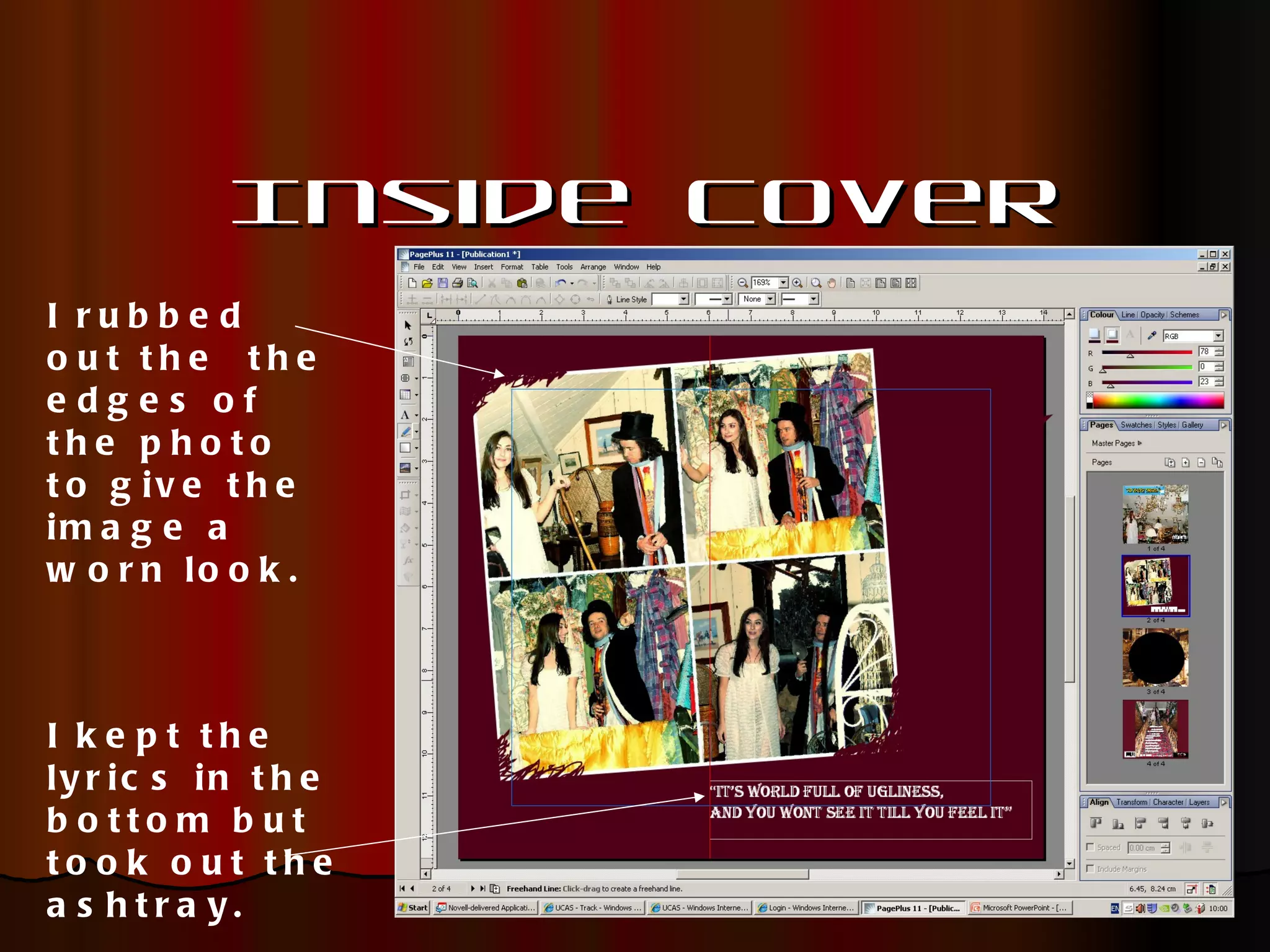Viewport: 1270px width, 952px height.
Task: Click the rainbow colour spectrum bar
Action: pyautogui.click(x=1158, y=401)
